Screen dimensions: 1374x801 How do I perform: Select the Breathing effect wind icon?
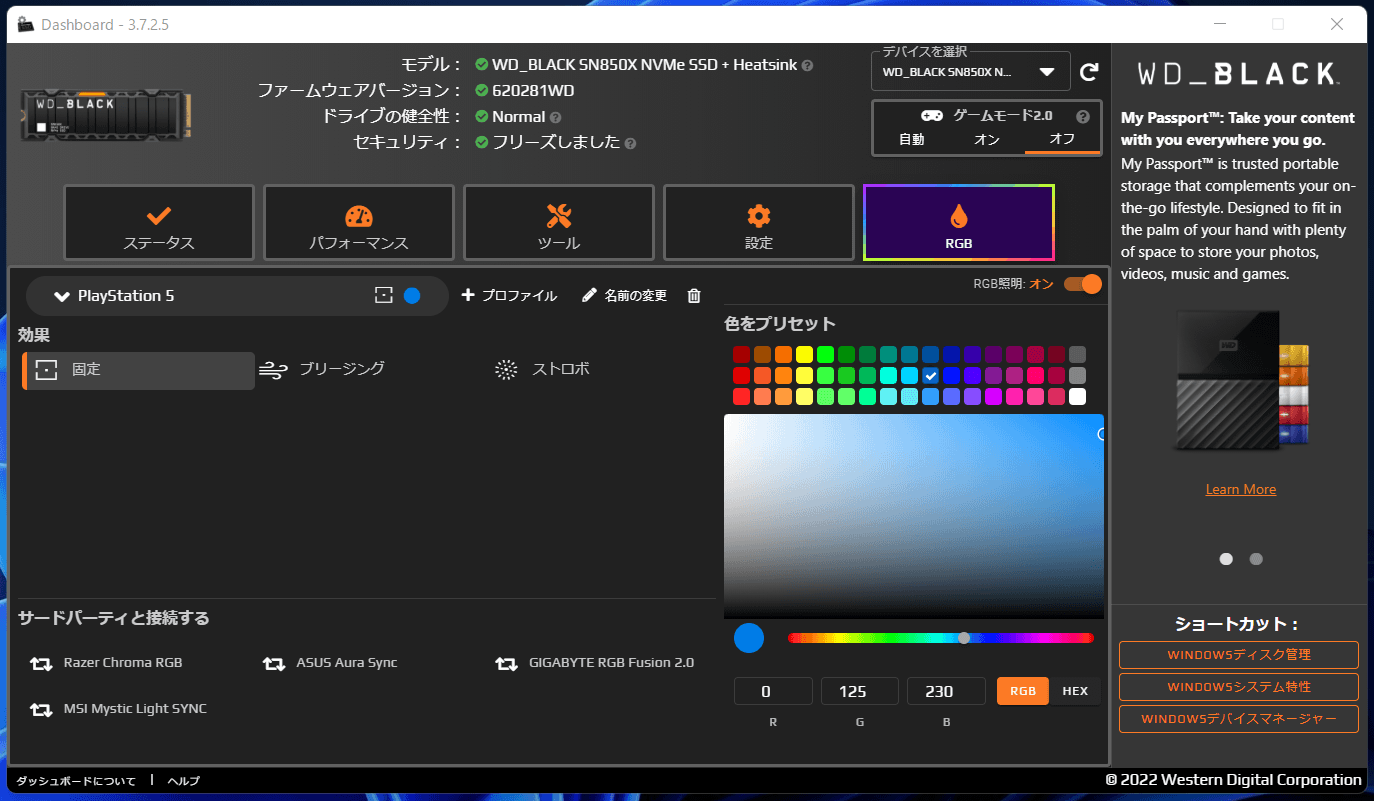(x=273, y=370)
